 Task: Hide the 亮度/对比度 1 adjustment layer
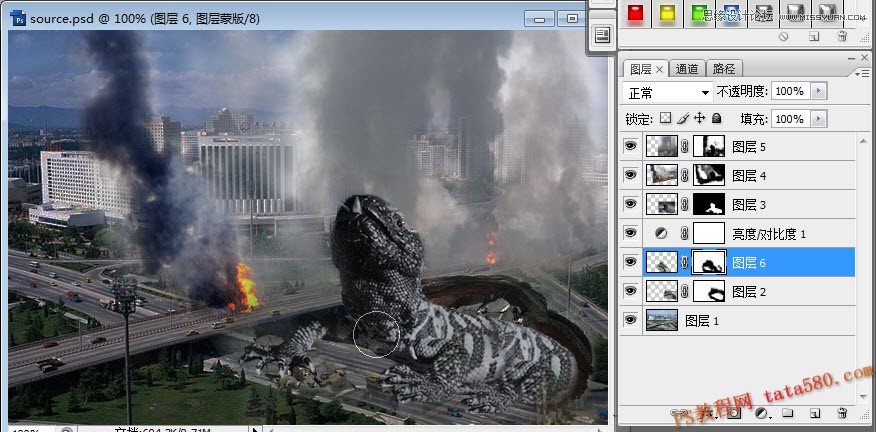pyautogui.click(x=631, y=233)
